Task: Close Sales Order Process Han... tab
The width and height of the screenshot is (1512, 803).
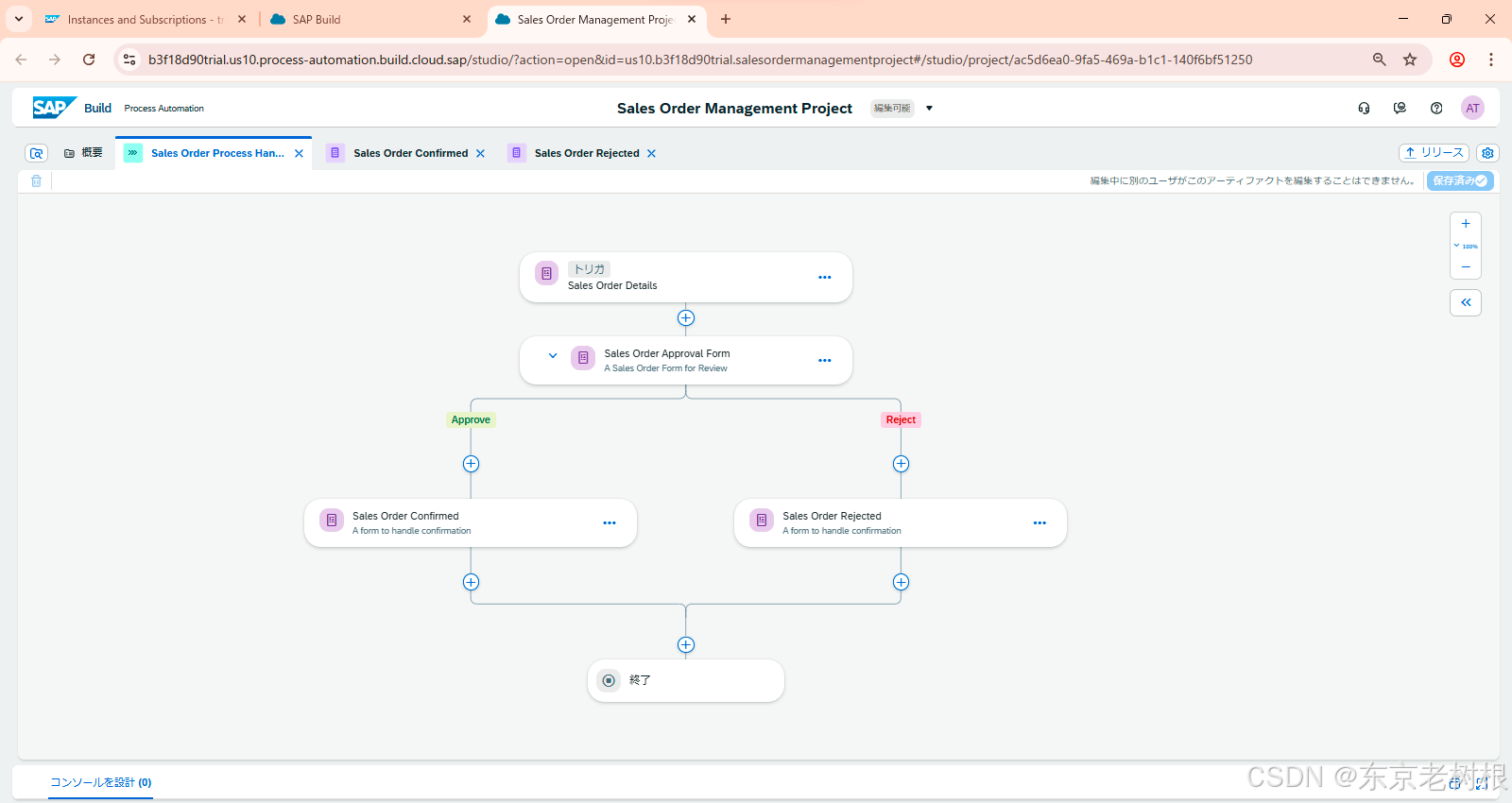Action: point(299,153)
